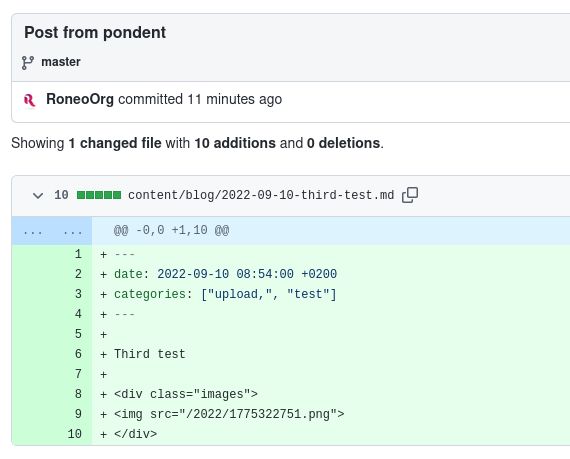Click the commit title Post from pondent
The image size is (570, 459).
click(x=95, y=32)
